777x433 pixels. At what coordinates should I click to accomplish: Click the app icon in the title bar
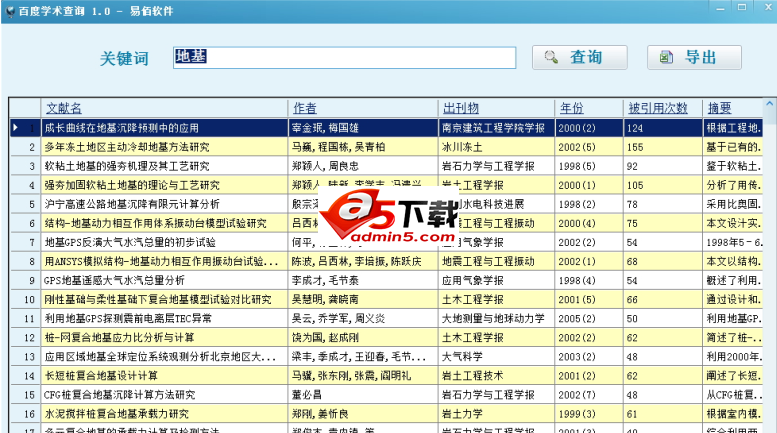[x=9, y=8]
